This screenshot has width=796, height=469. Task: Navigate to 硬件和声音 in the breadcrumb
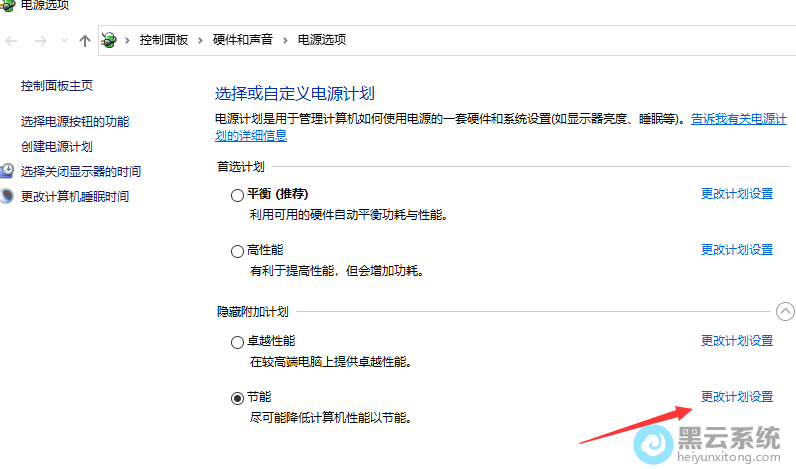point(243,40)
